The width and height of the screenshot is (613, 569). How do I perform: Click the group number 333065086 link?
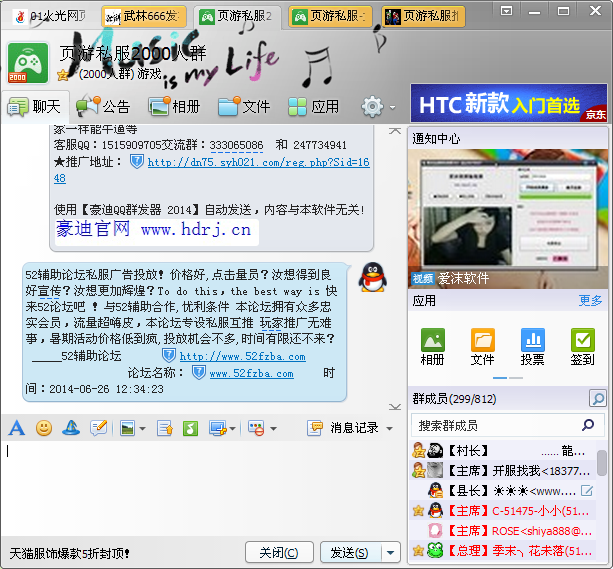pos(236,145)
